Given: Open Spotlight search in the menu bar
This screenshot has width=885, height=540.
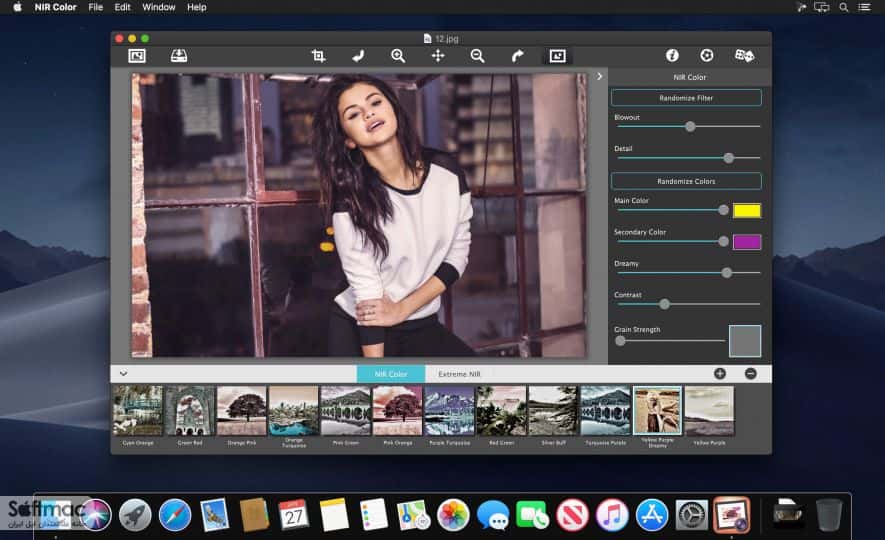Looking at the screenshot, I should click(x=844, y=7).
